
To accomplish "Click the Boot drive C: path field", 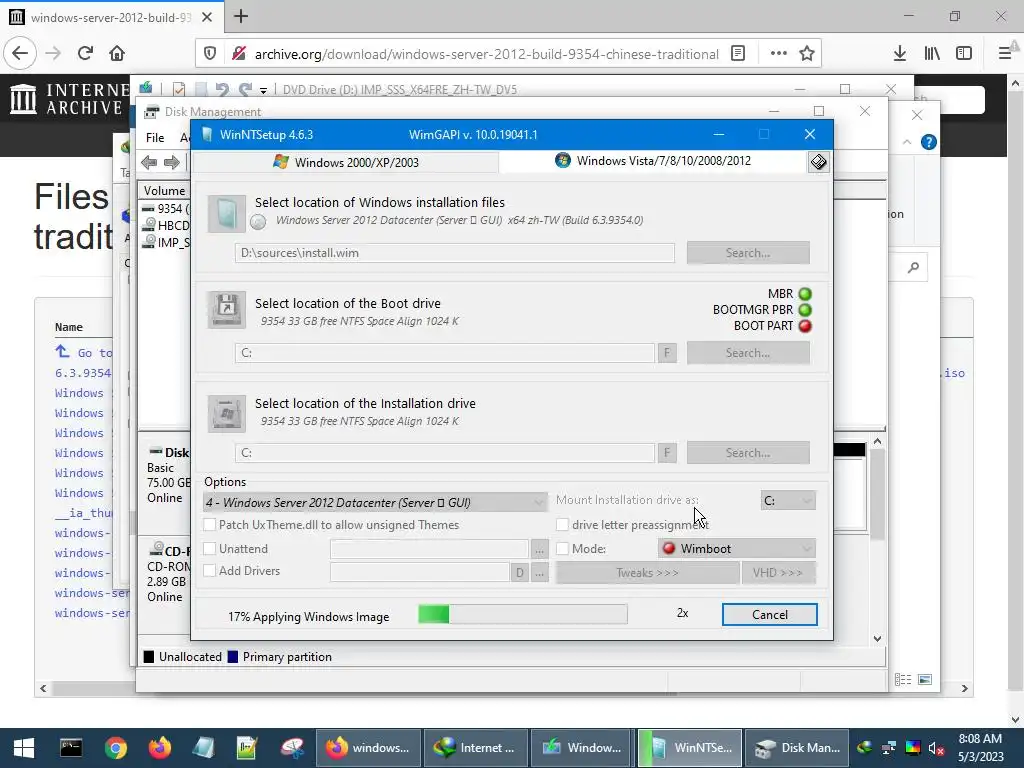I will [444, 353].
